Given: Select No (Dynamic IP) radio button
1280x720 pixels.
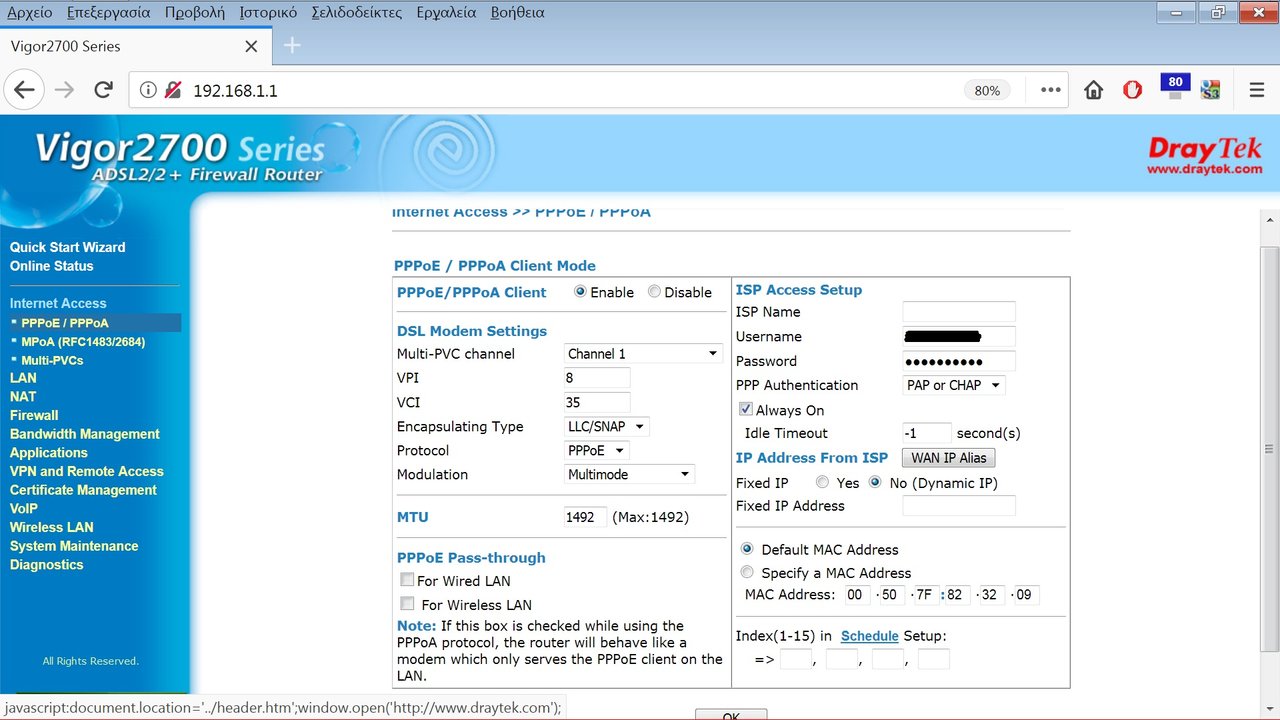Looking at the screenshot, I should pos(875,482).
